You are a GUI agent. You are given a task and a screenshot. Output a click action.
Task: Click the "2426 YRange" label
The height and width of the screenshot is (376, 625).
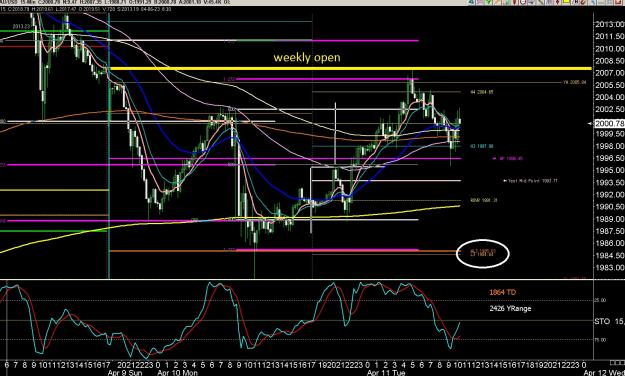click(x=510, y=308)
